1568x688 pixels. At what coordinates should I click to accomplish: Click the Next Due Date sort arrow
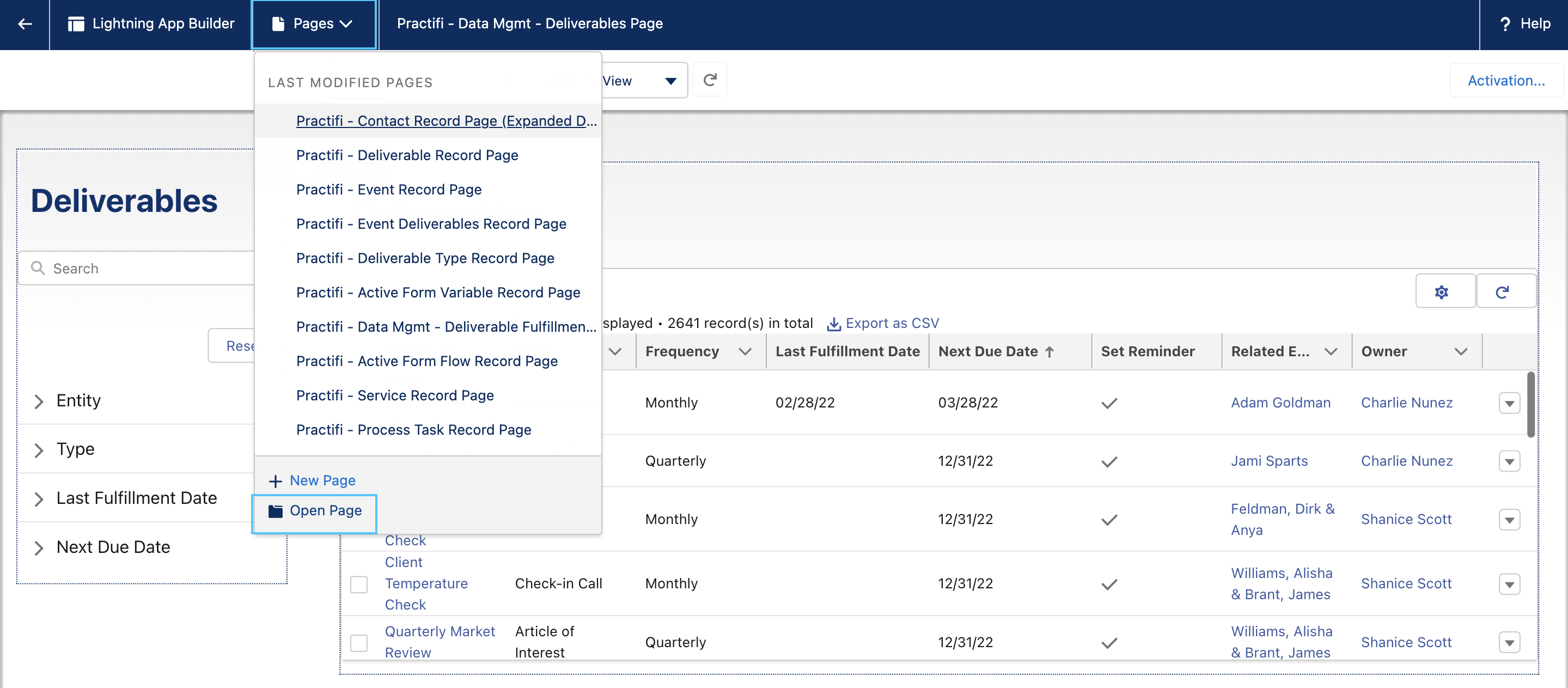1050,351
